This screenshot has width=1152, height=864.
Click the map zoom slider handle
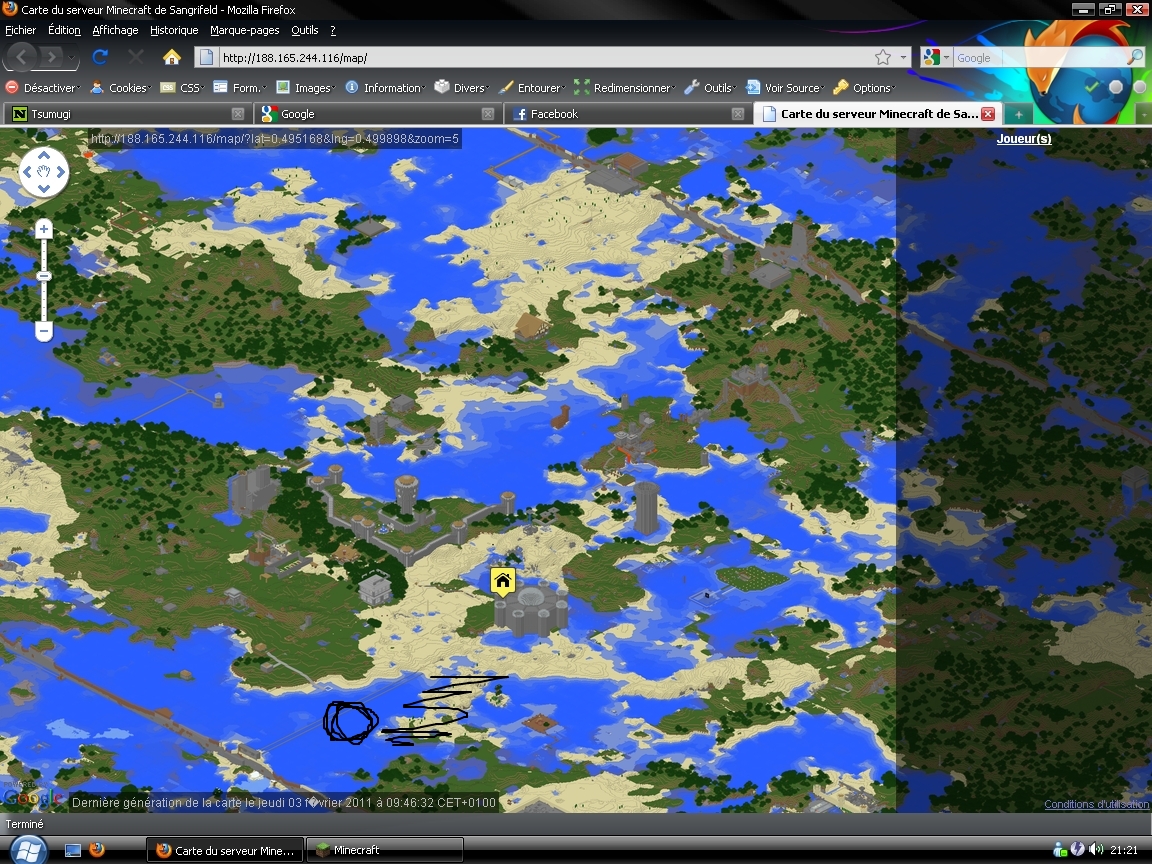(43, 276)
